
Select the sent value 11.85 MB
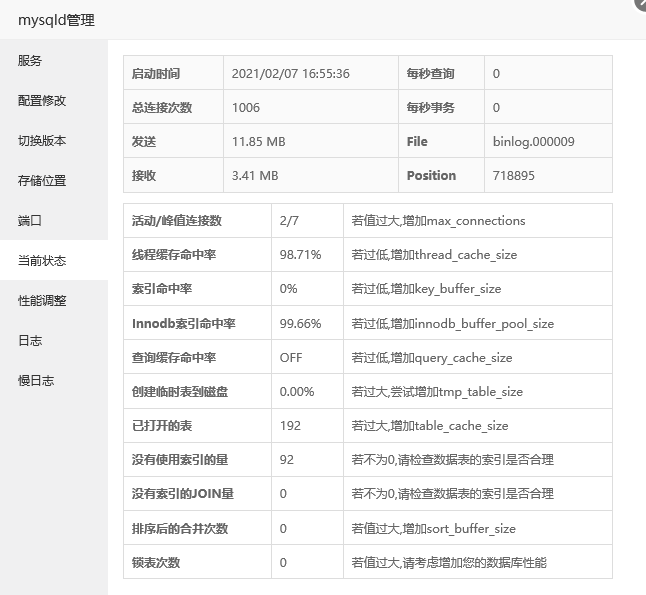pos(258,142)
